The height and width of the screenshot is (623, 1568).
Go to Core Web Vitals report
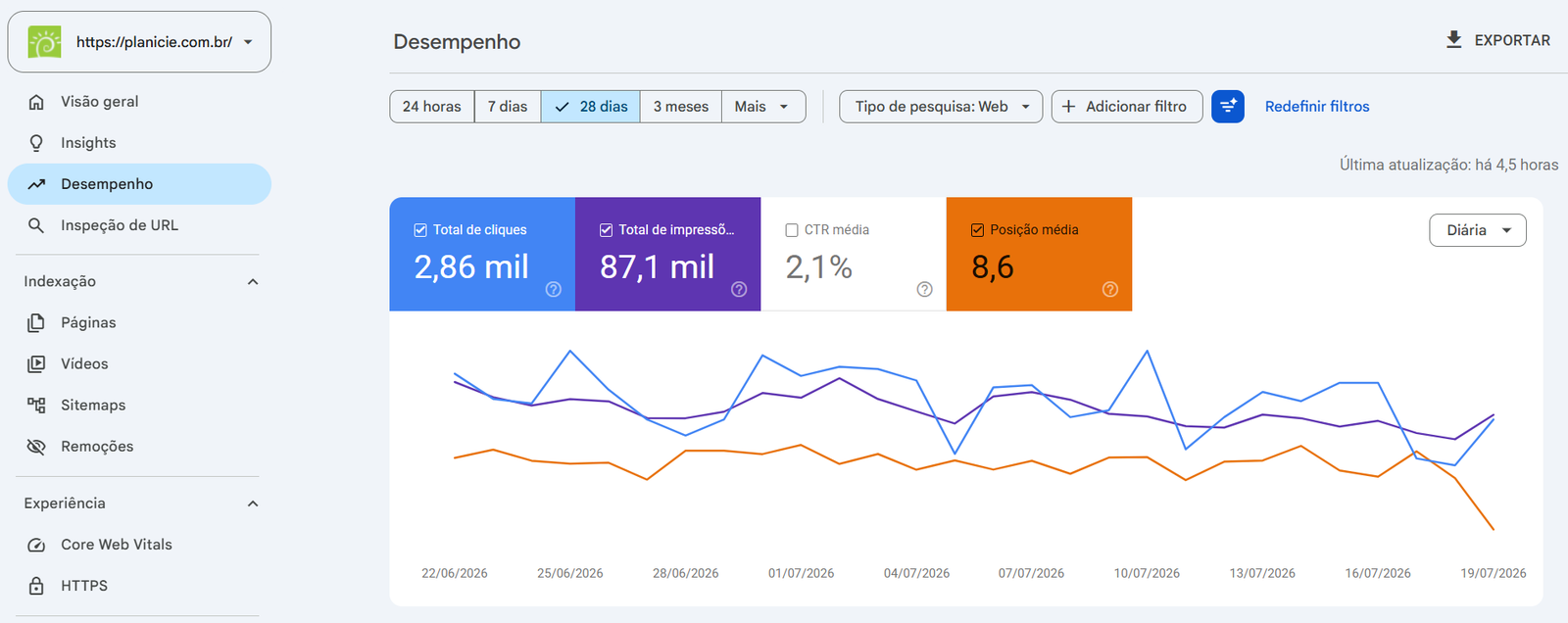click(139, 545)
